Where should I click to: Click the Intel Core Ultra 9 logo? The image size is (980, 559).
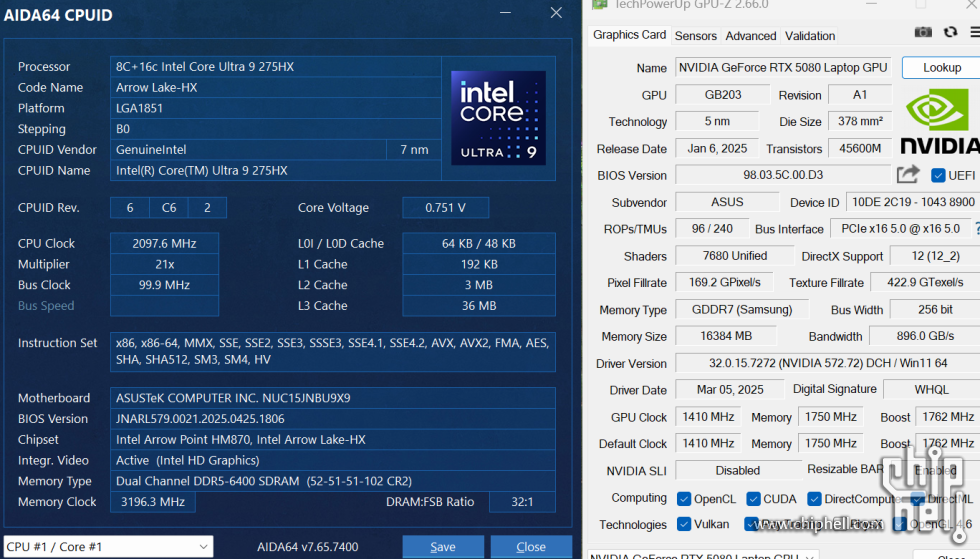[x=498, y=118]
